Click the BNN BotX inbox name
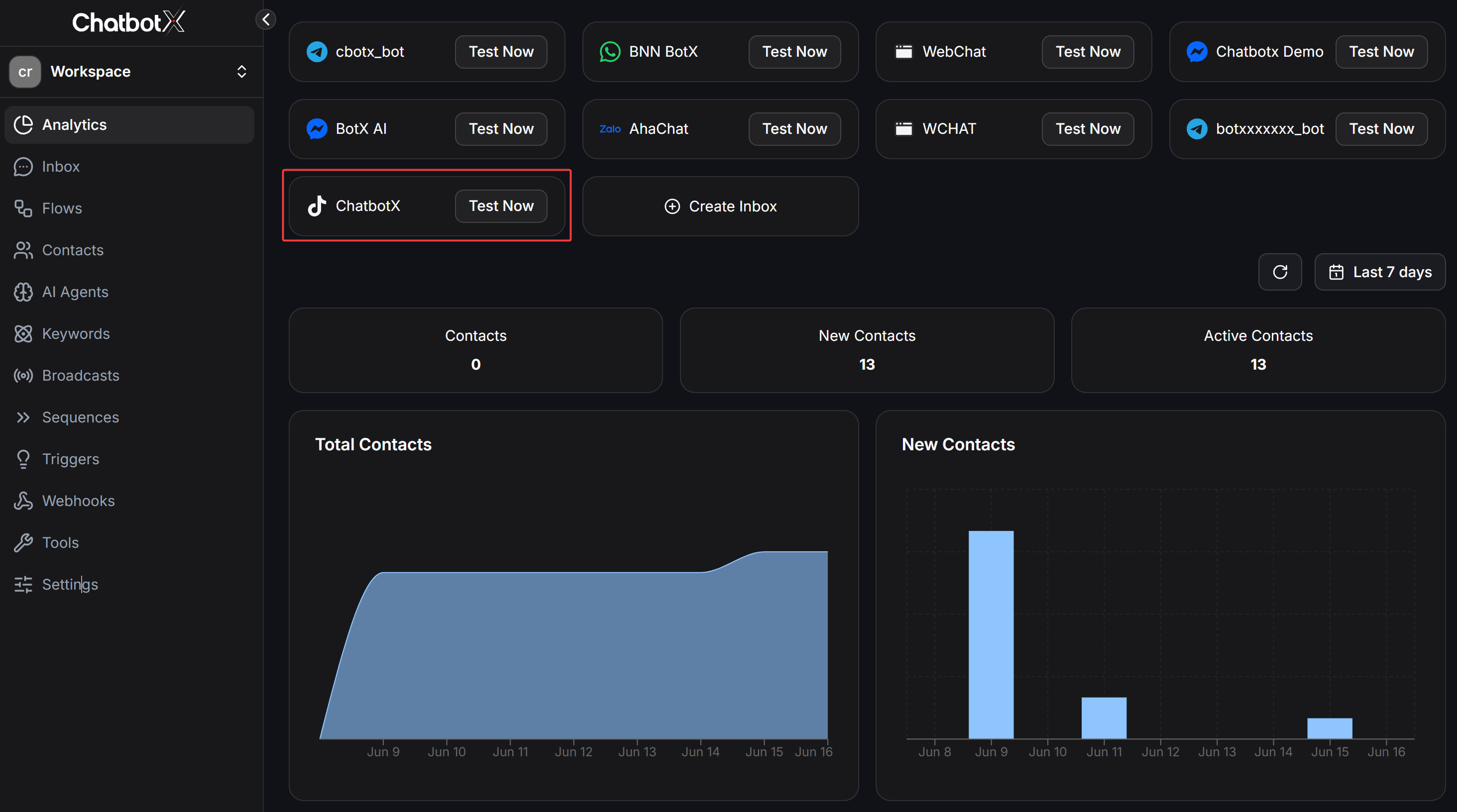Viewport: 1457px width, 812px height. coord(663,51)
